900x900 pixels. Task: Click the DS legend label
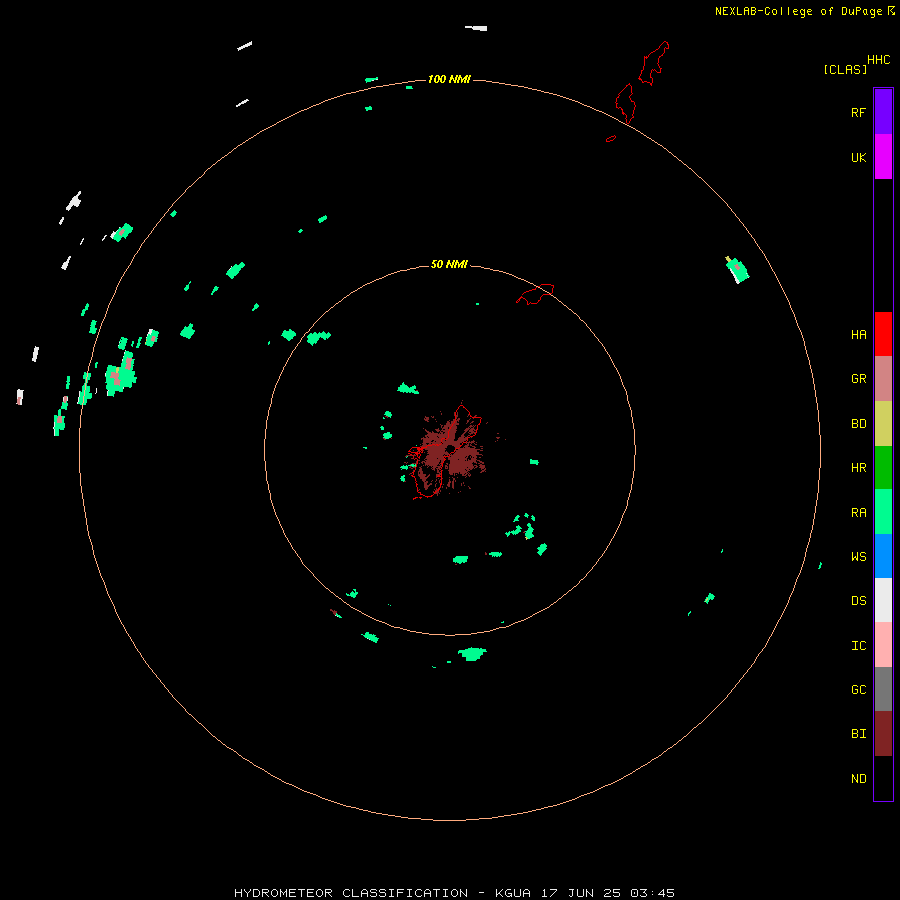coord(858,601)
